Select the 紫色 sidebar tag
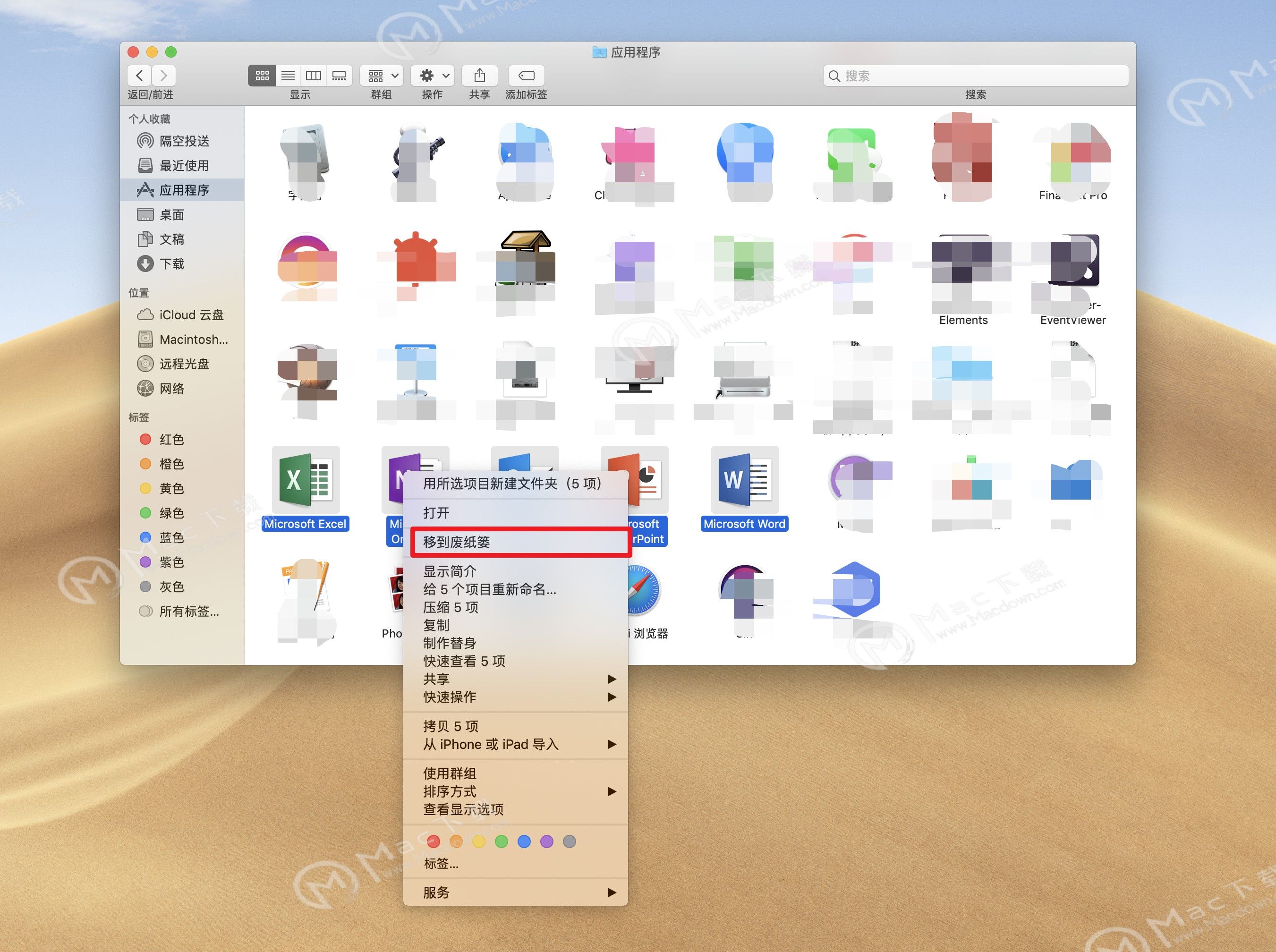The width and height of the screenshot is (1276, 952). coord(182,561)
